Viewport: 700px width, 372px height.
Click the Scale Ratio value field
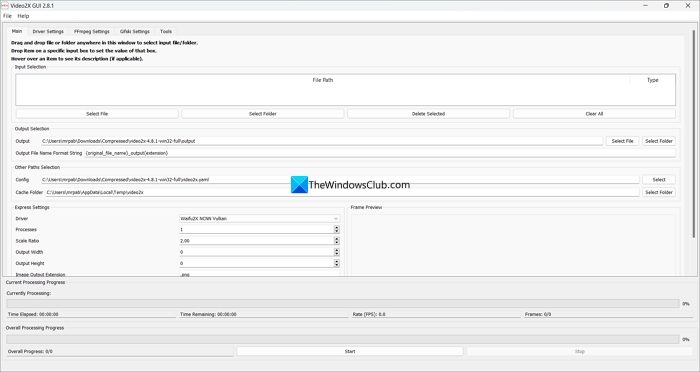[x=256, y=241]
